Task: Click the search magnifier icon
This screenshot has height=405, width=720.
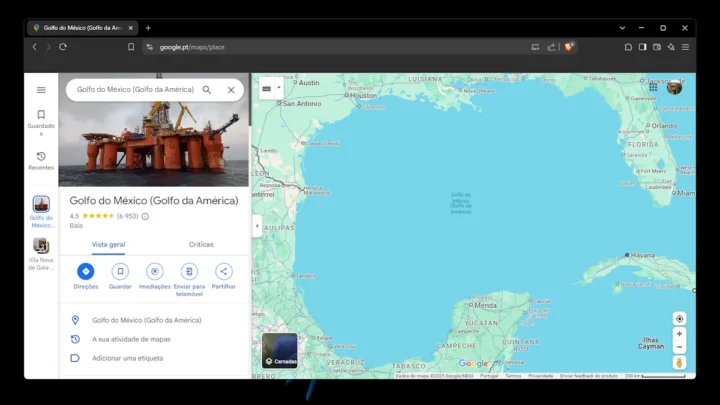Action: (207, 90)
